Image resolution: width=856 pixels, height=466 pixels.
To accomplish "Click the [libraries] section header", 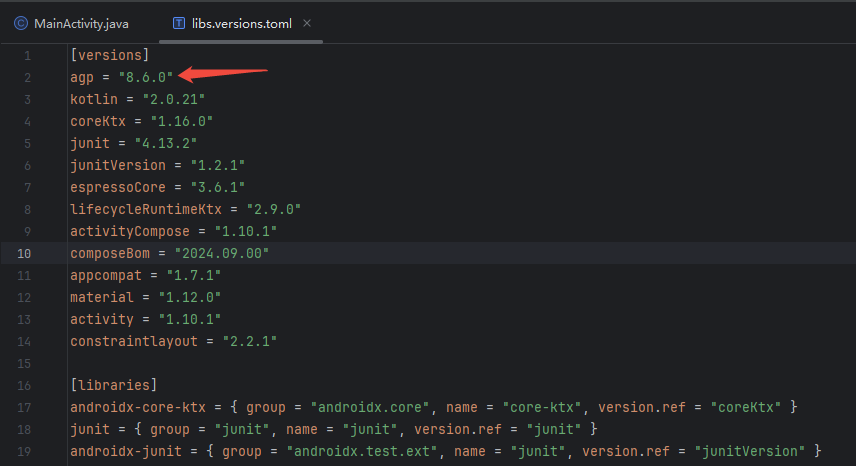I will [x=113, y=385].
